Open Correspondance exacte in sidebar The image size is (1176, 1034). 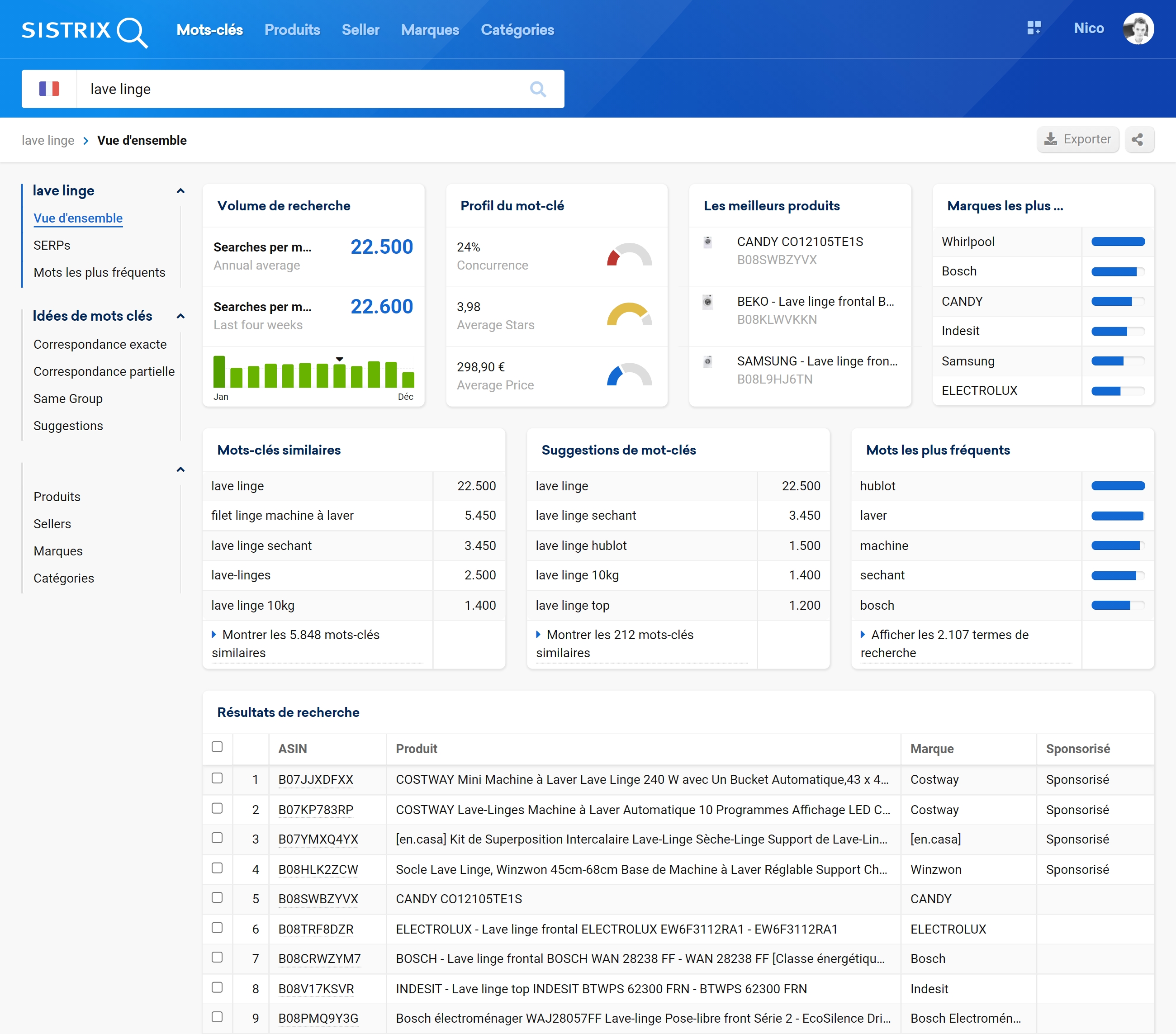[100, 345]
